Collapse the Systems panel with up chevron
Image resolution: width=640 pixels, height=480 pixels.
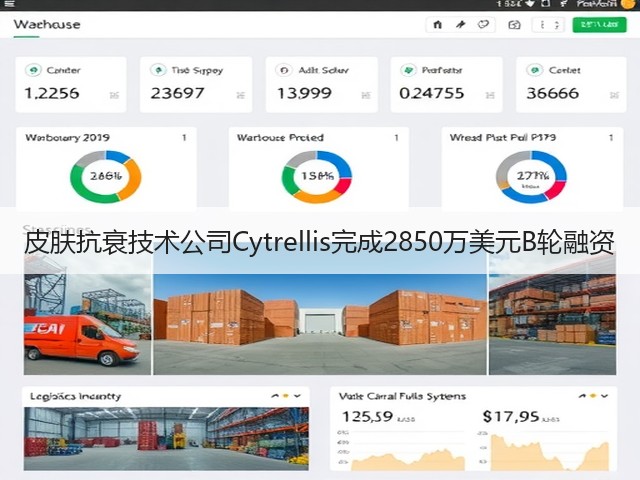click(582, 396)
